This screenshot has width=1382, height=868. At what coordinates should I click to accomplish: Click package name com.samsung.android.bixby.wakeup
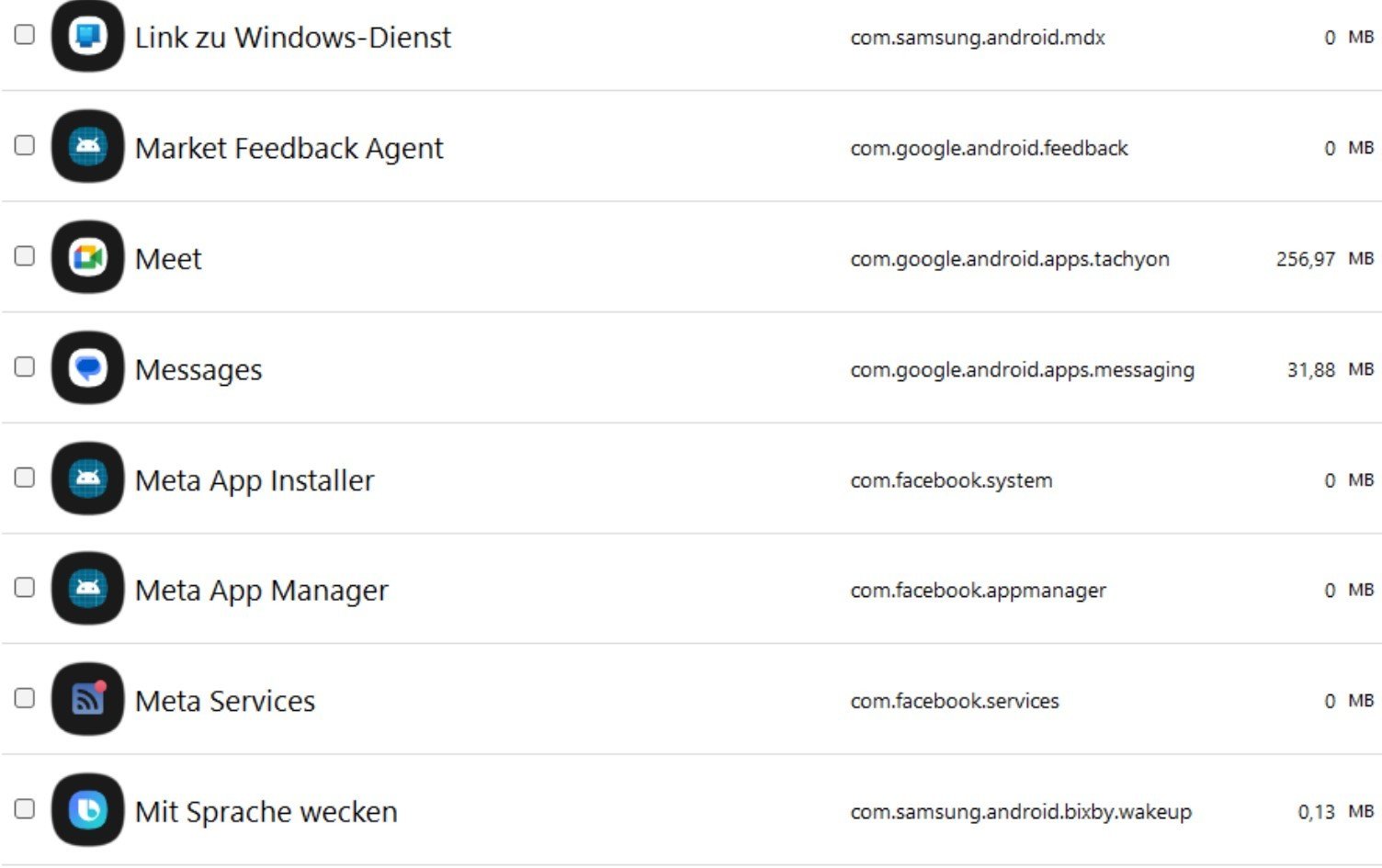(1021, 812)
